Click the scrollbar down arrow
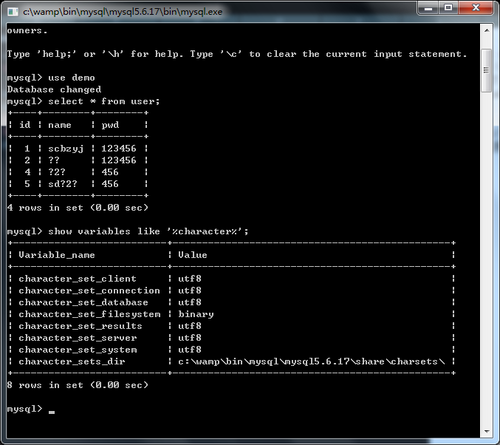Viewport: 500px width, 445px height. [486, 431]
